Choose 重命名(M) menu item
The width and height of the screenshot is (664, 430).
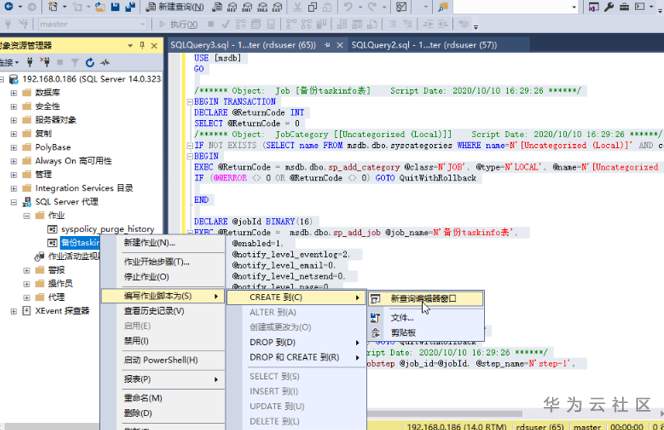pyautogui.click(x=163, y=398)
